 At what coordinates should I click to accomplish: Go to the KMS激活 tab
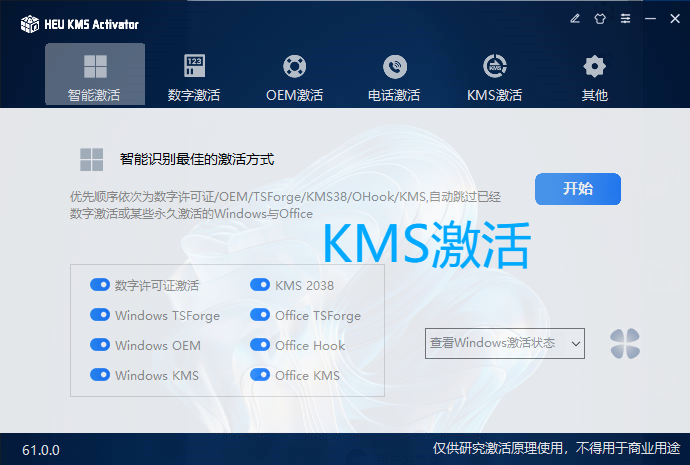(x=495, y=77)
